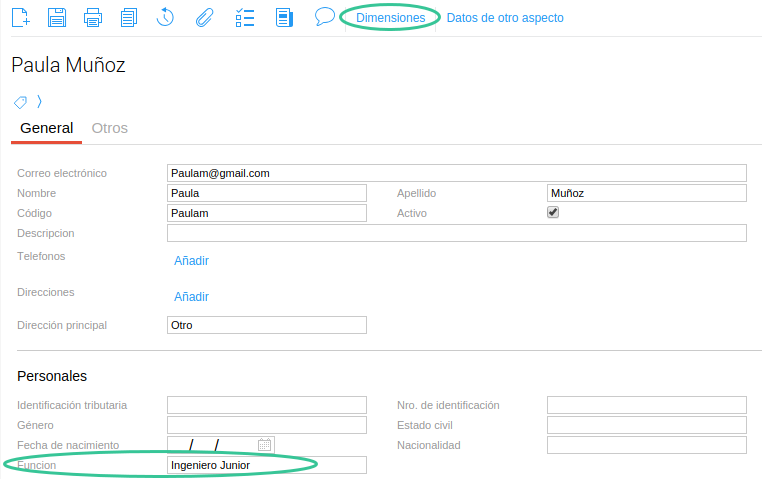Expand the chevron next to the tag icon

(x=39, y=101)
